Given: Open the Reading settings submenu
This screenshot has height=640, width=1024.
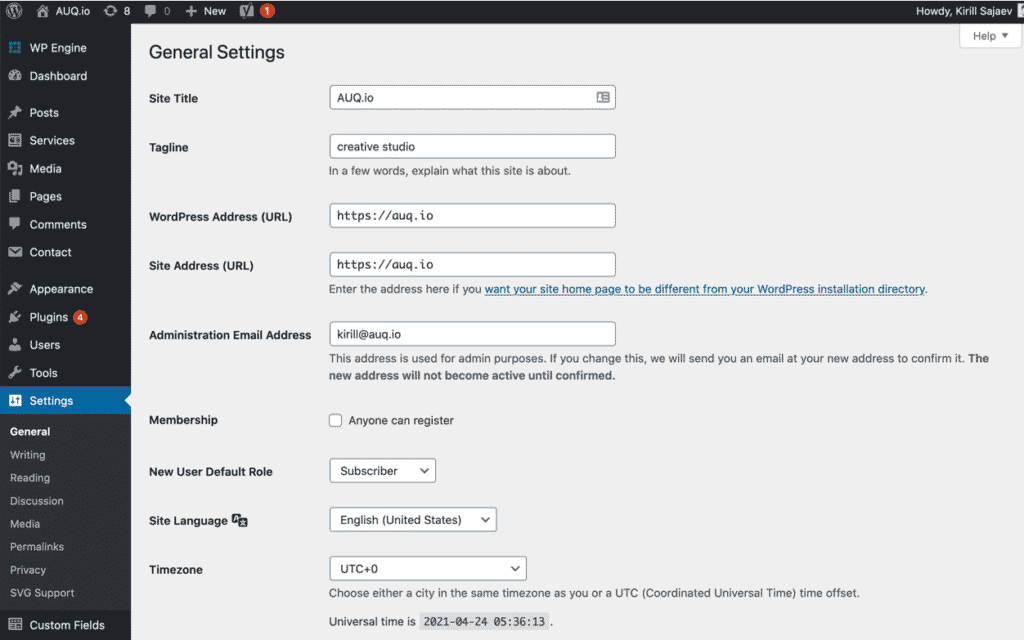Looking at the screenshot, I should [30, 477].
